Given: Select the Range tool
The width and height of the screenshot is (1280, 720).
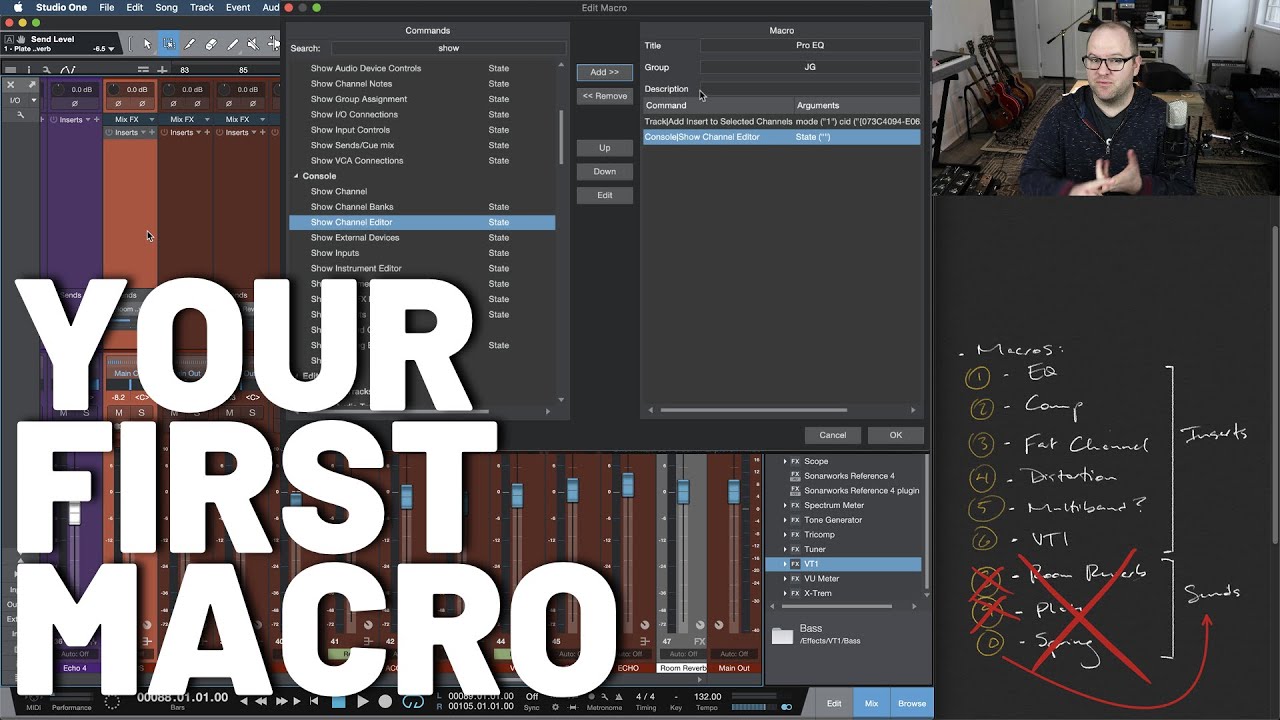Looking at the screenshot, I should click(168, 44).
